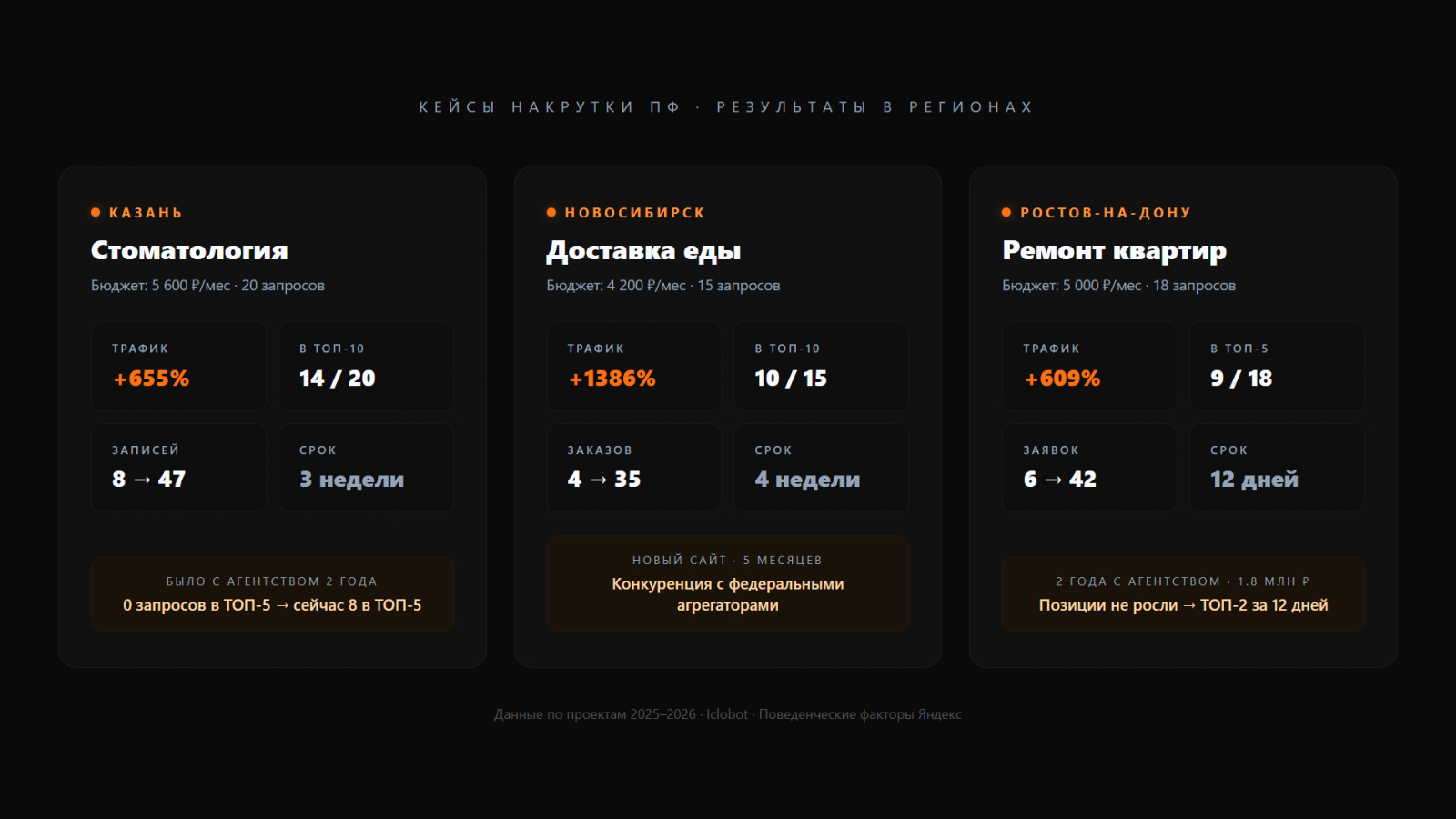Image resolution: width=1456 pixels, height=819 pixels.
Task: Click the orange dot beside Ростов-на-Дону
Action: point(1006,213)
